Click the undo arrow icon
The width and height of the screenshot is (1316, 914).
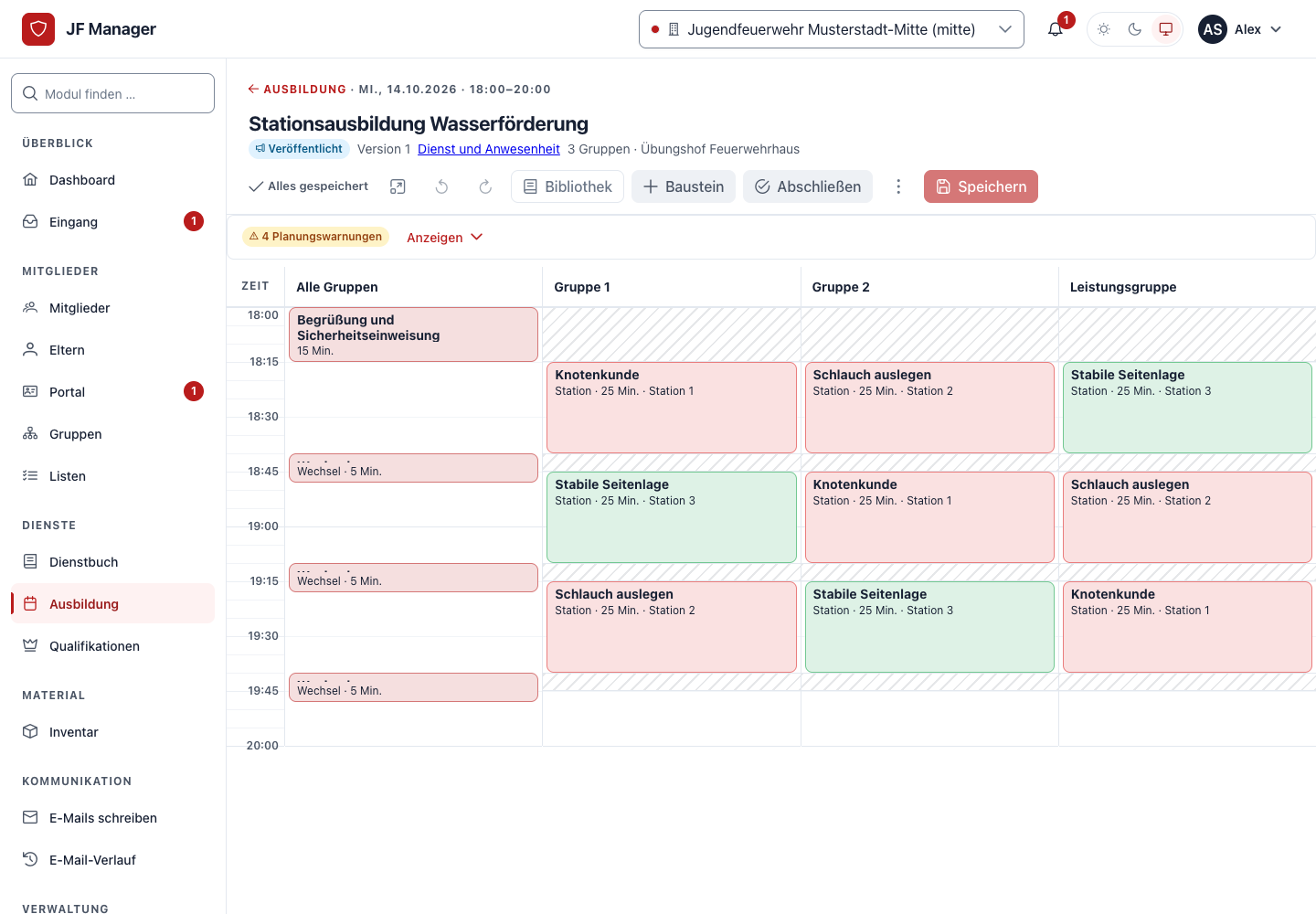[441, 186]
